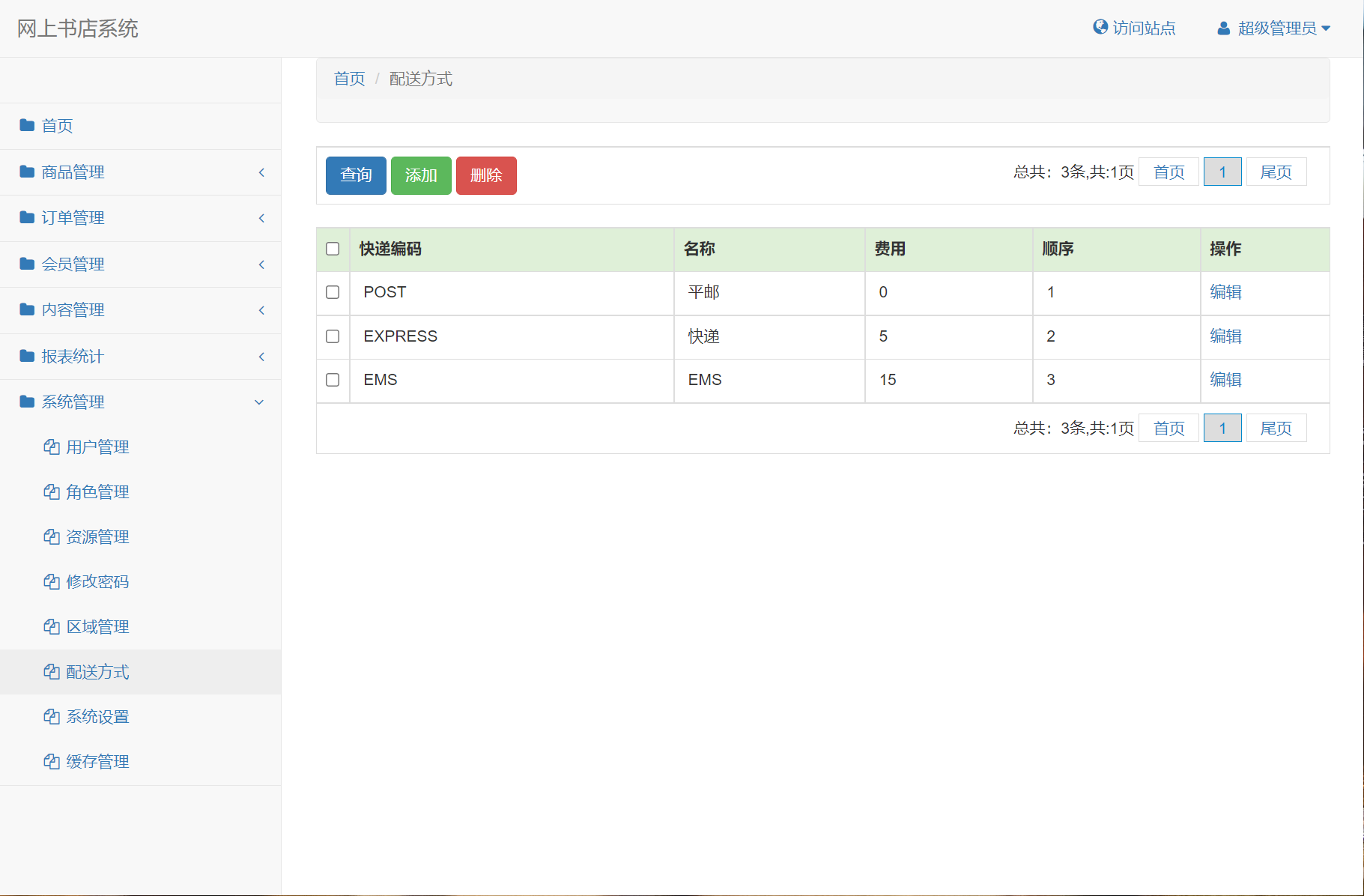Click the user icon beside 超级管理员

(1223, 28)
